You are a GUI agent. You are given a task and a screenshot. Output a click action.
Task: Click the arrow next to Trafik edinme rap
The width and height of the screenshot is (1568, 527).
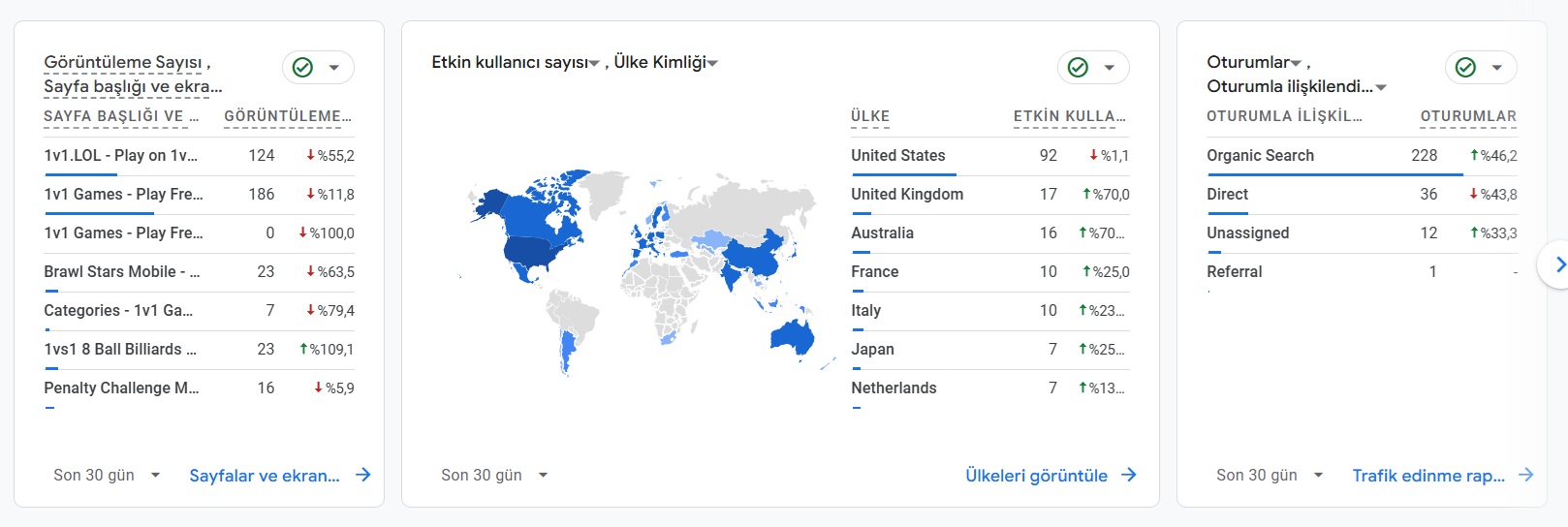tap(1526, 475)
